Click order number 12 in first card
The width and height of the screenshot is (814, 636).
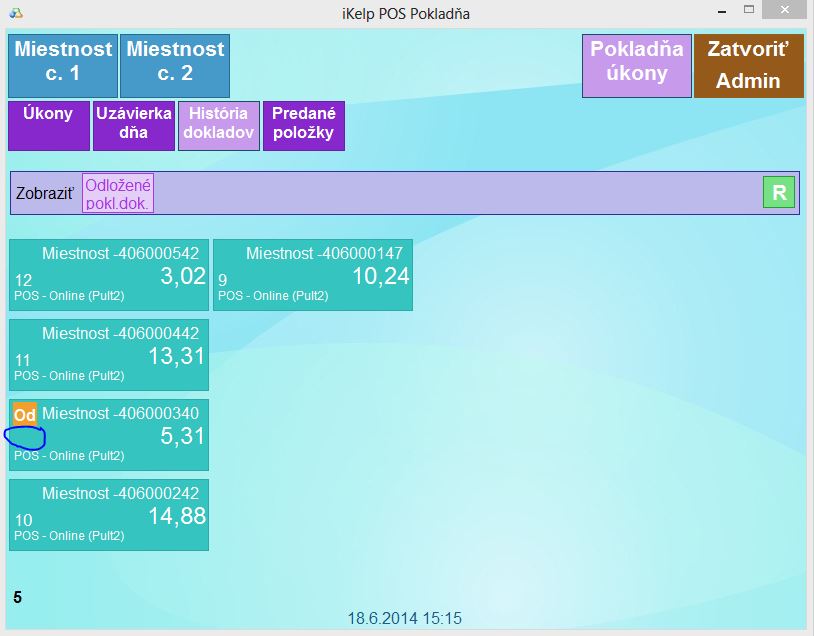23,281
